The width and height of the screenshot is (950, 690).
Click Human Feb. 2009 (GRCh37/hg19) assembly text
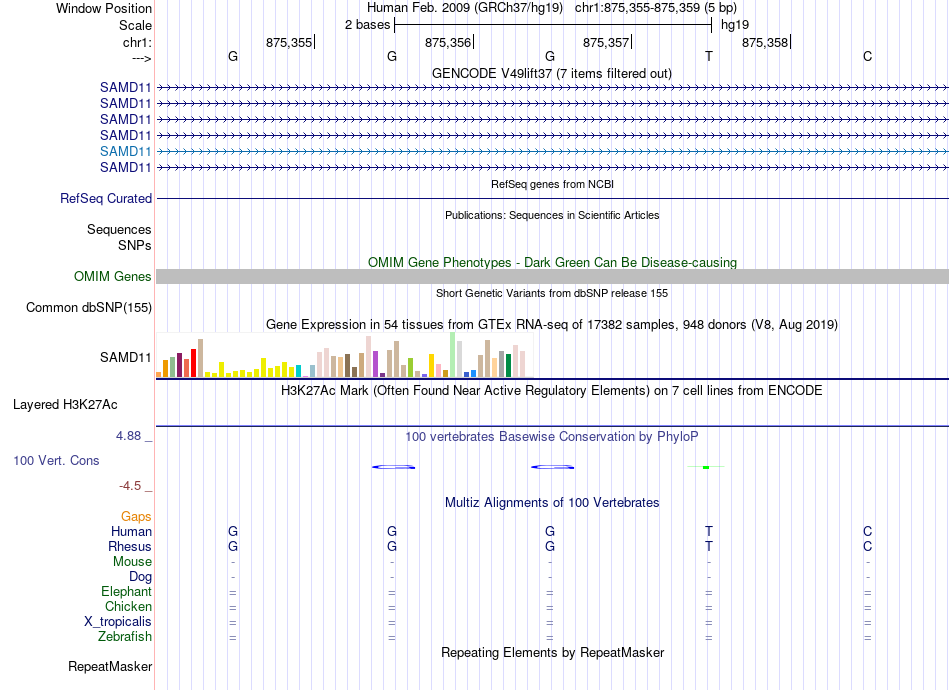465,8
